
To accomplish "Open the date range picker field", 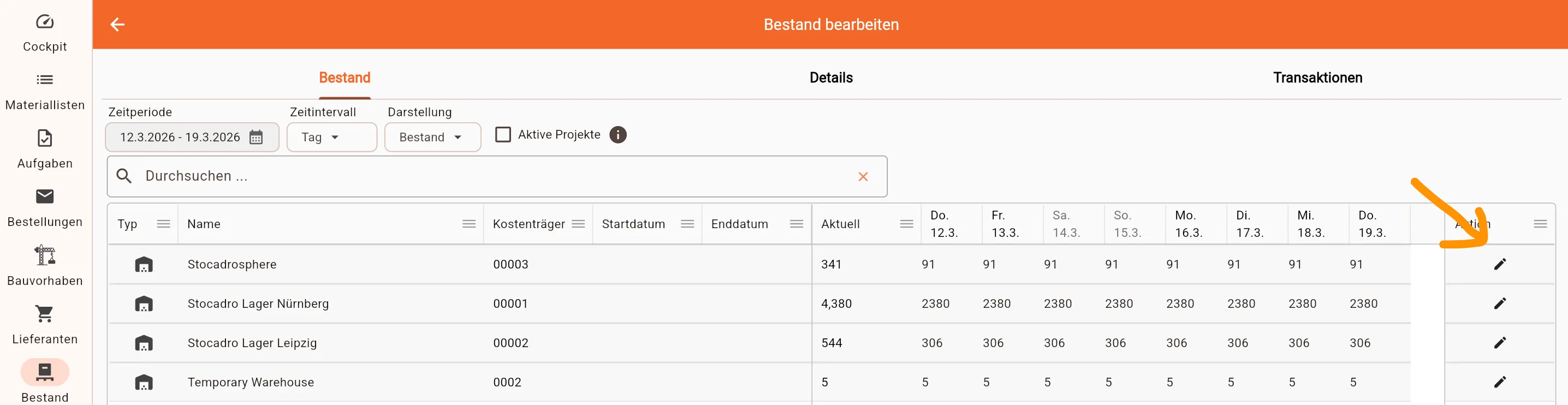I will [182, 137].
